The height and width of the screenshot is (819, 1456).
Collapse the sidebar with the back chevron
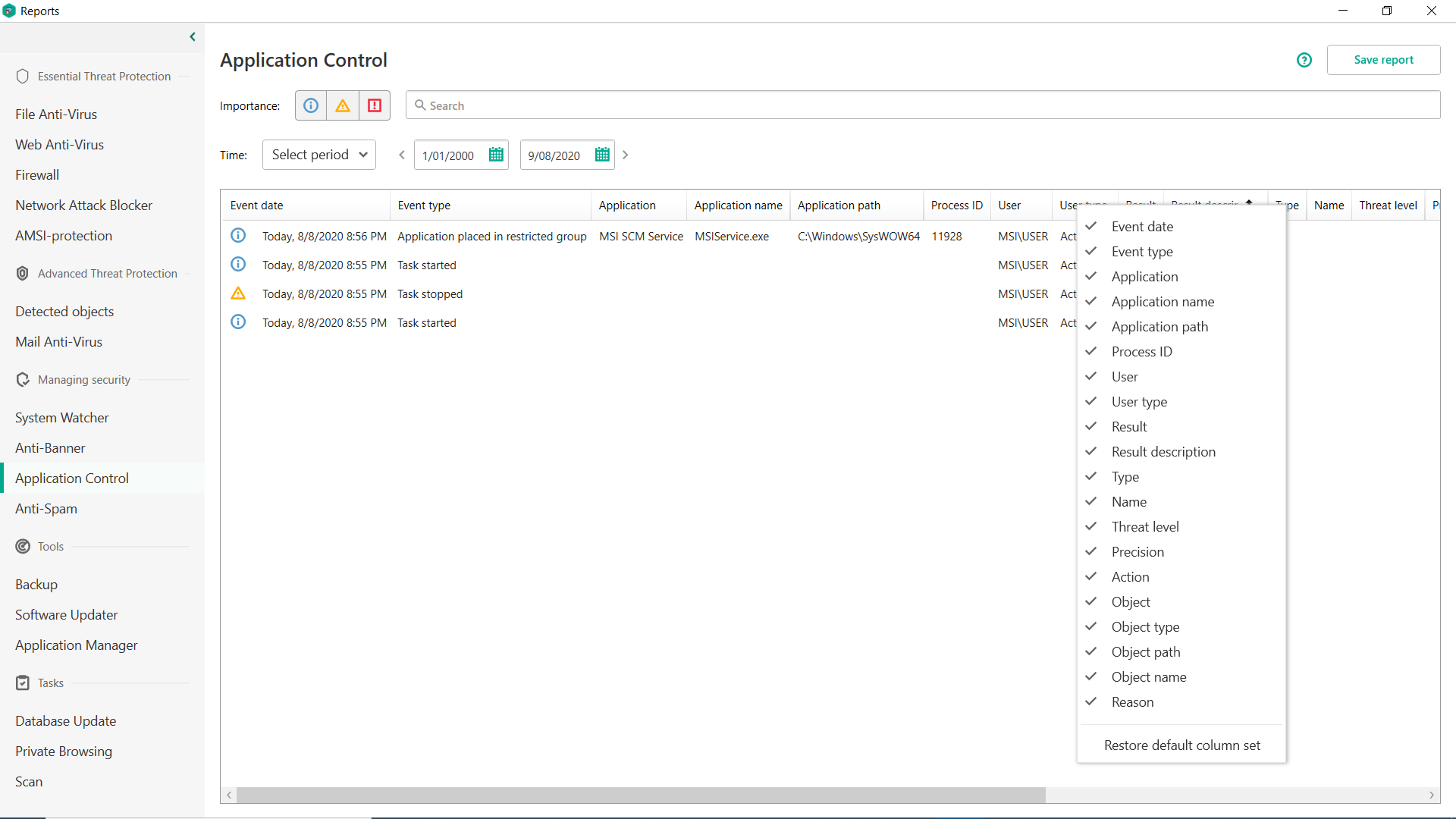point(193,36)
